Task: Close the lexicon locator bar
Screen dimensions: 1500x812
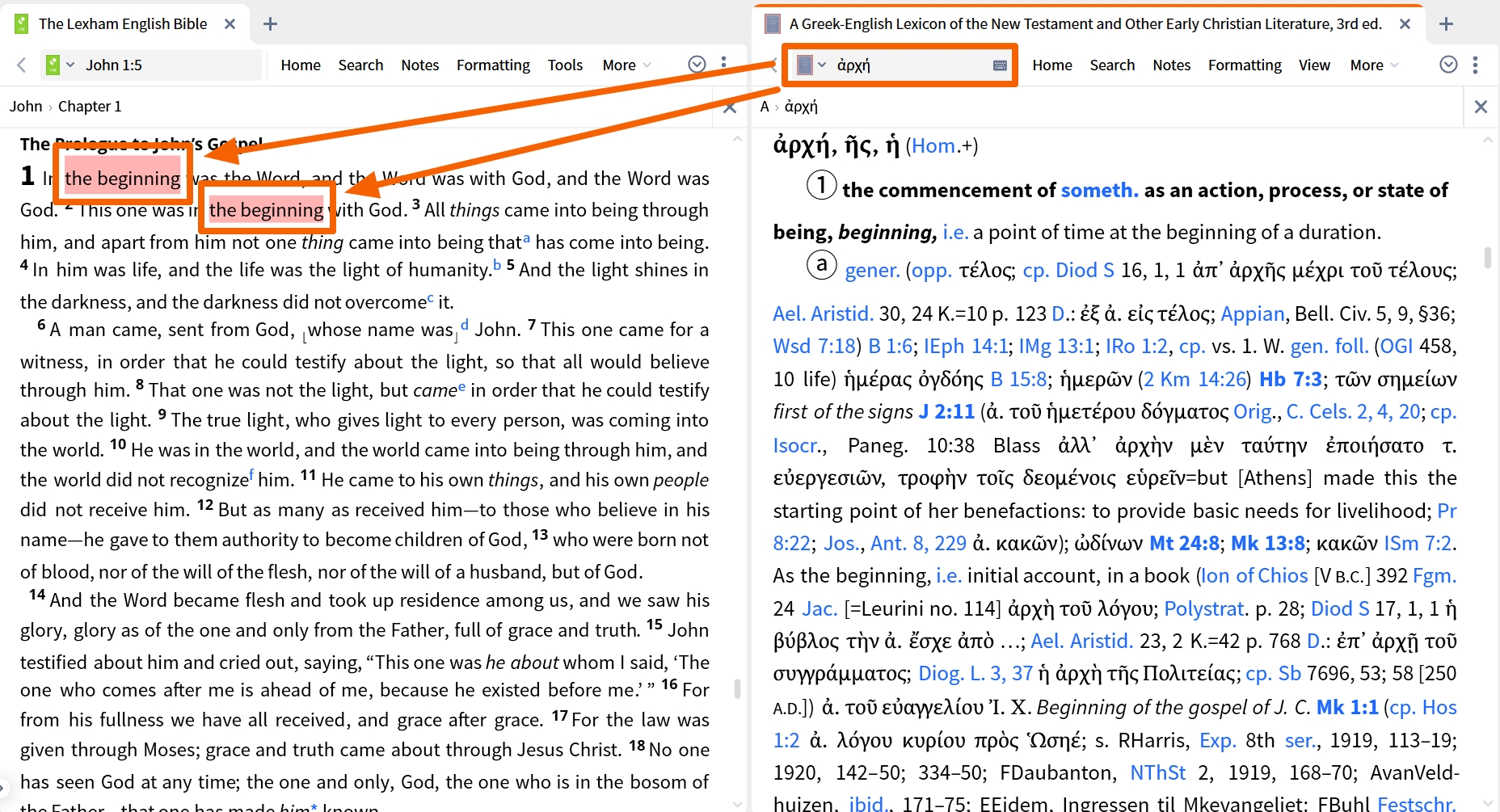Action: click(1481, 107)
